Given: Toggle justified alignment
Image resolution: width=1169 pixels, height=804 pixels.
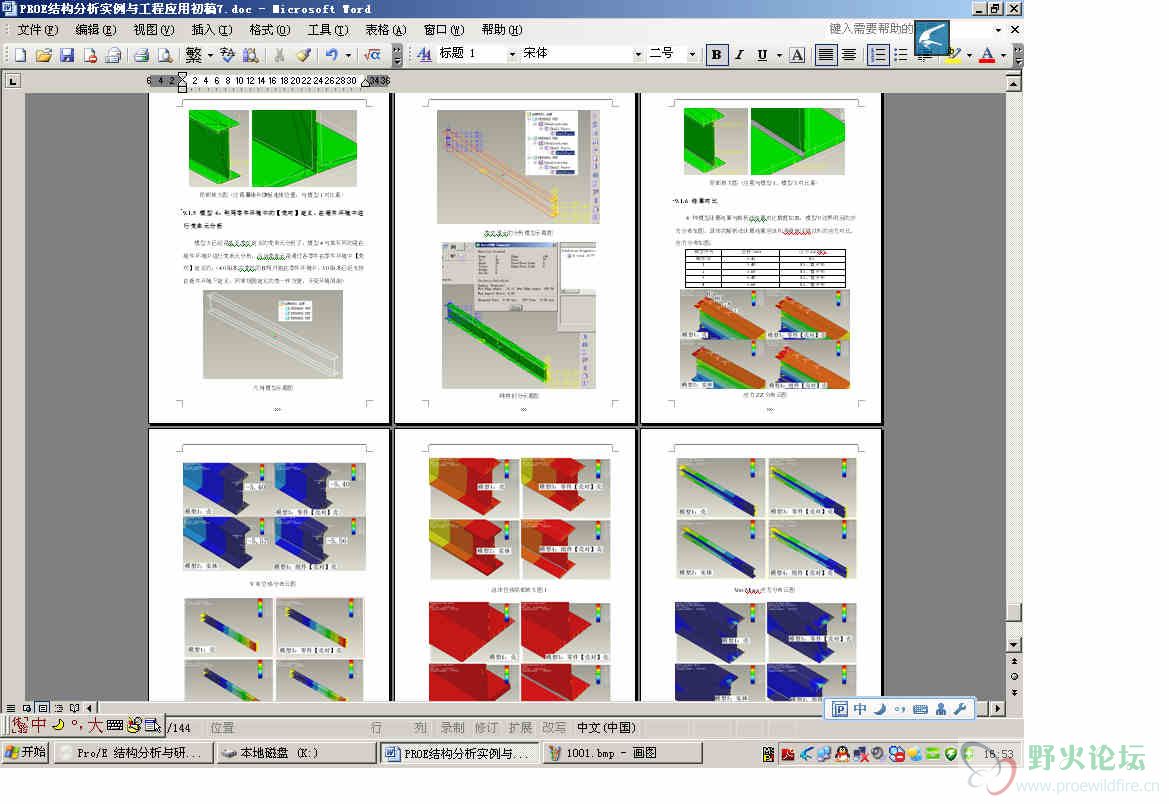Looking at the screenshot, I should tap(825, 54).
